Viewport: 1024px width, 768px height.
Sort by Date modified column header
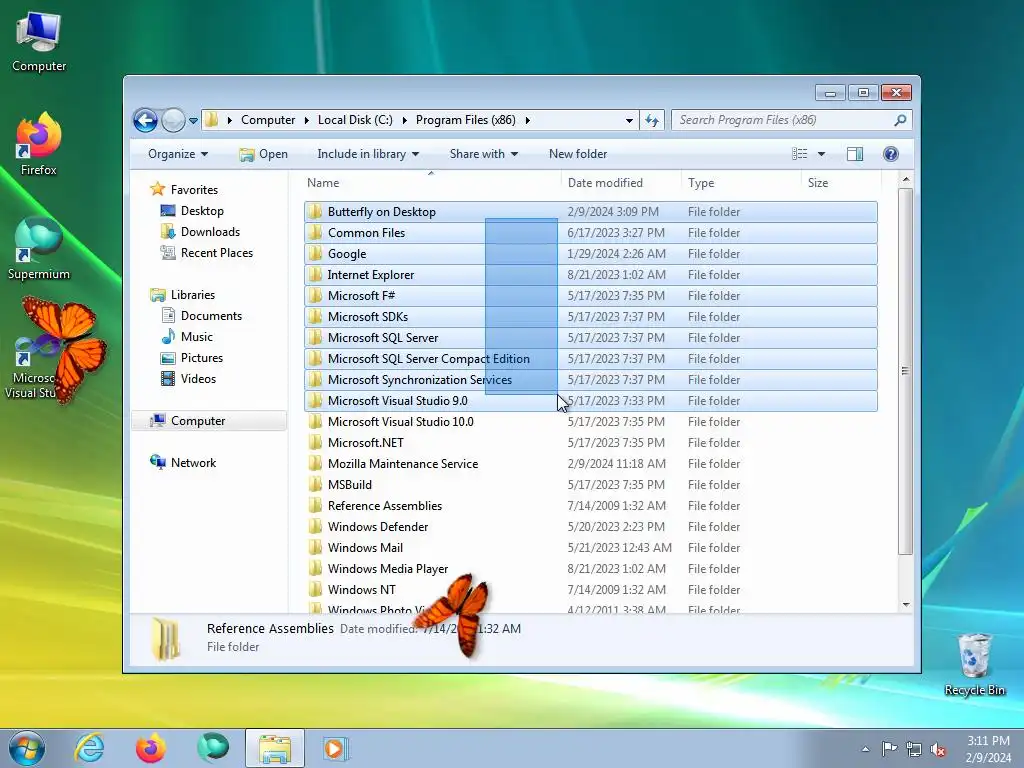pos(620,183)
